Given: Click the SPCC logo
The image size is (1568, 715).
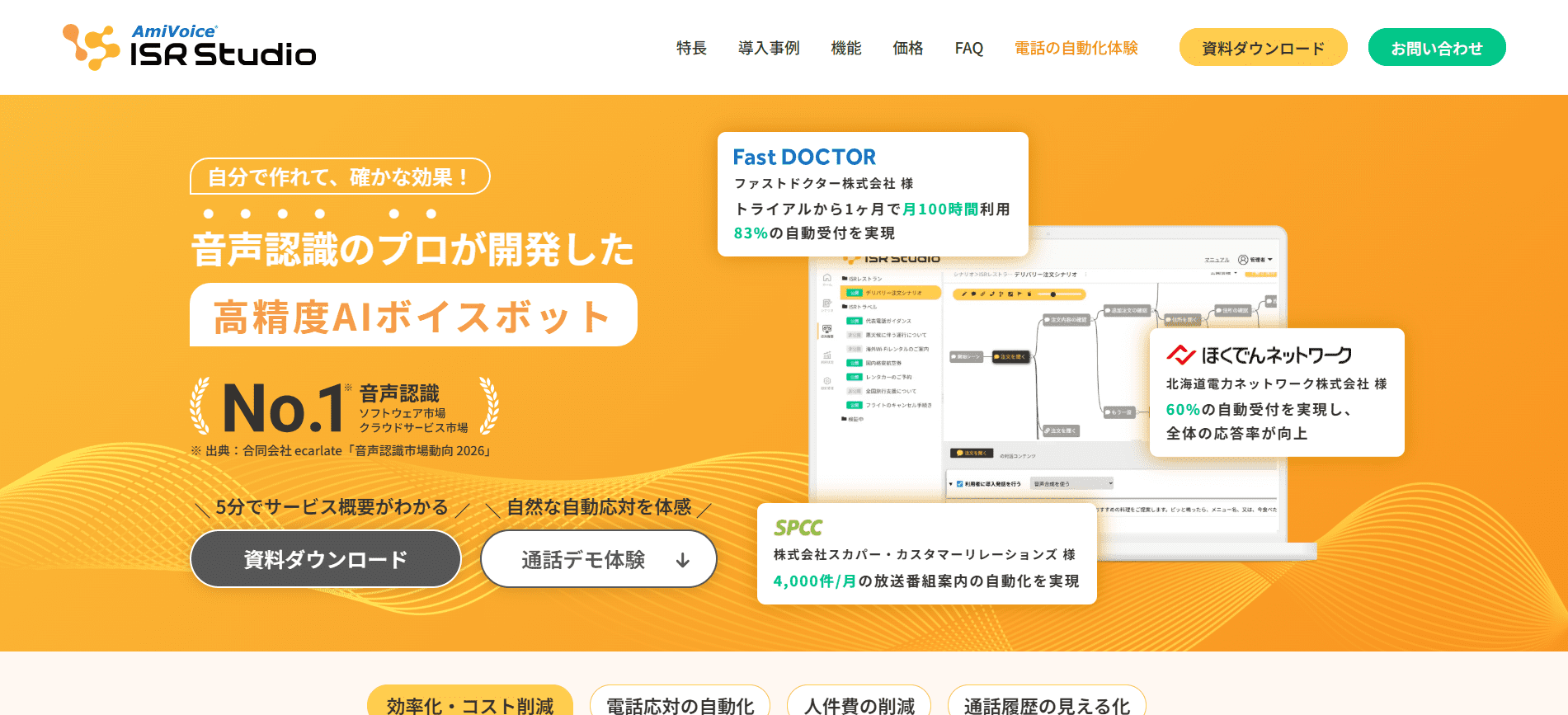Looking at the screenshot, I should click(x=798, y=528).
